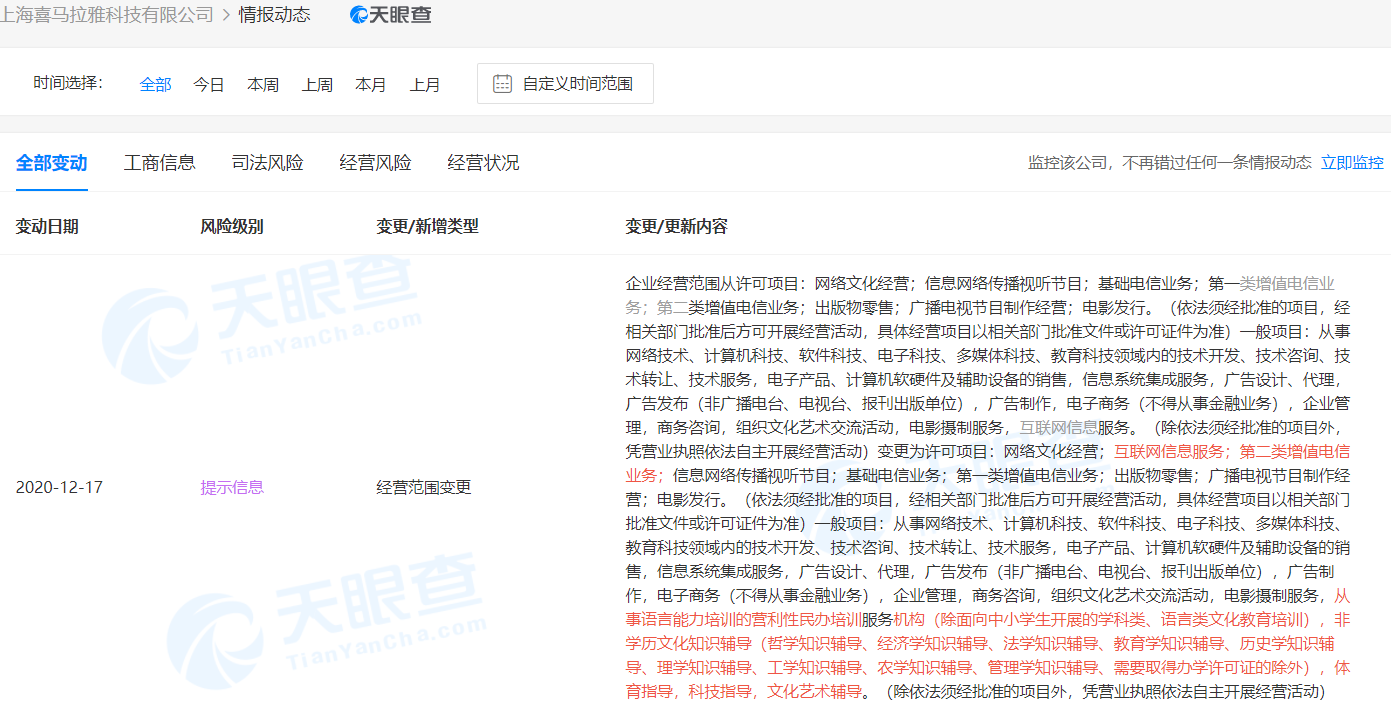This screenshot has width=1391, height=715.
Task: Click the 情报动态 breadcrumb
Action: pos(274,15)
